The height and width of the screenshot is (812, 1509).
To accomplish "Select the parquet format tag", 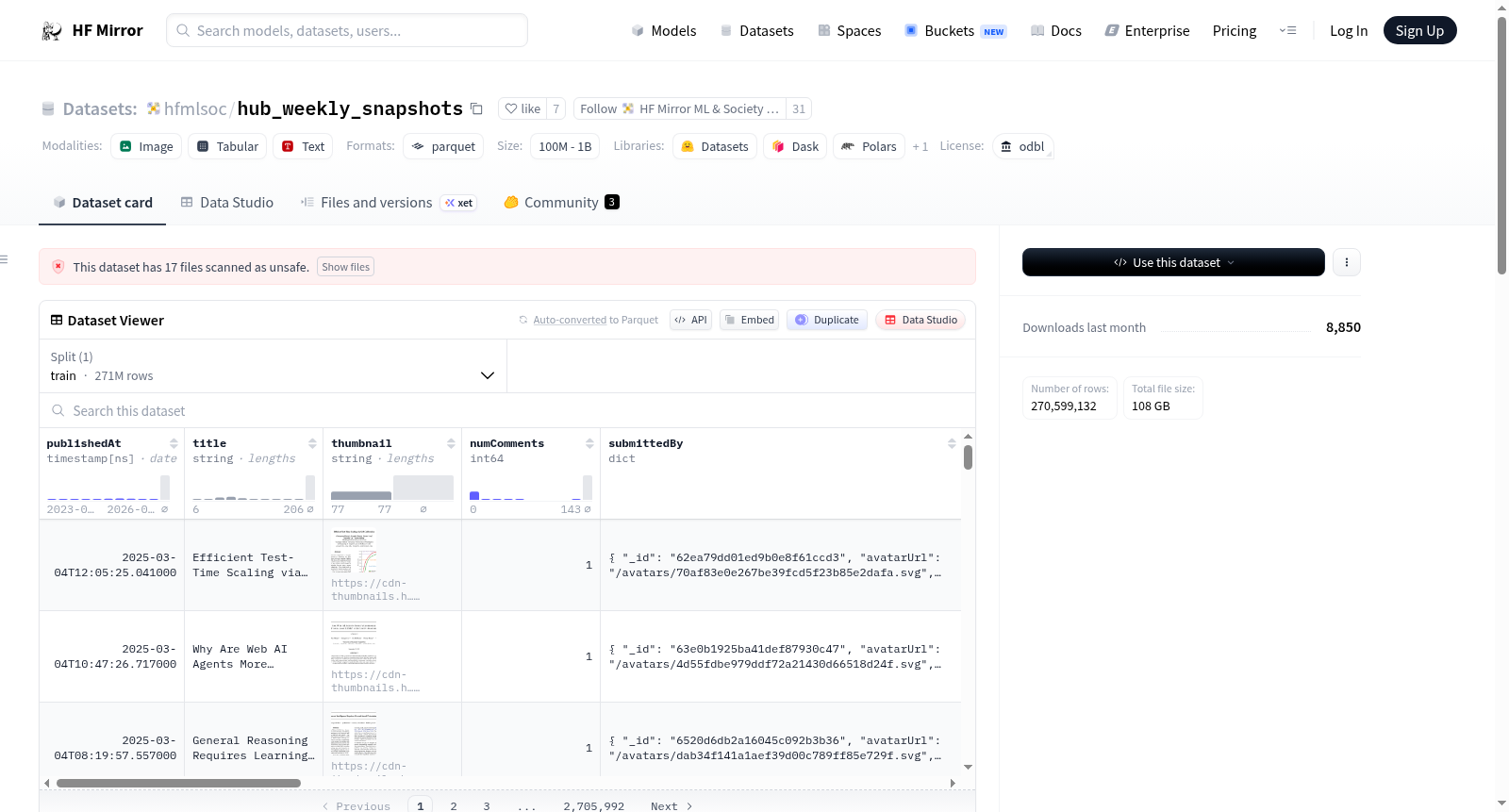I will pyautogui.click(x=443, y=146).
